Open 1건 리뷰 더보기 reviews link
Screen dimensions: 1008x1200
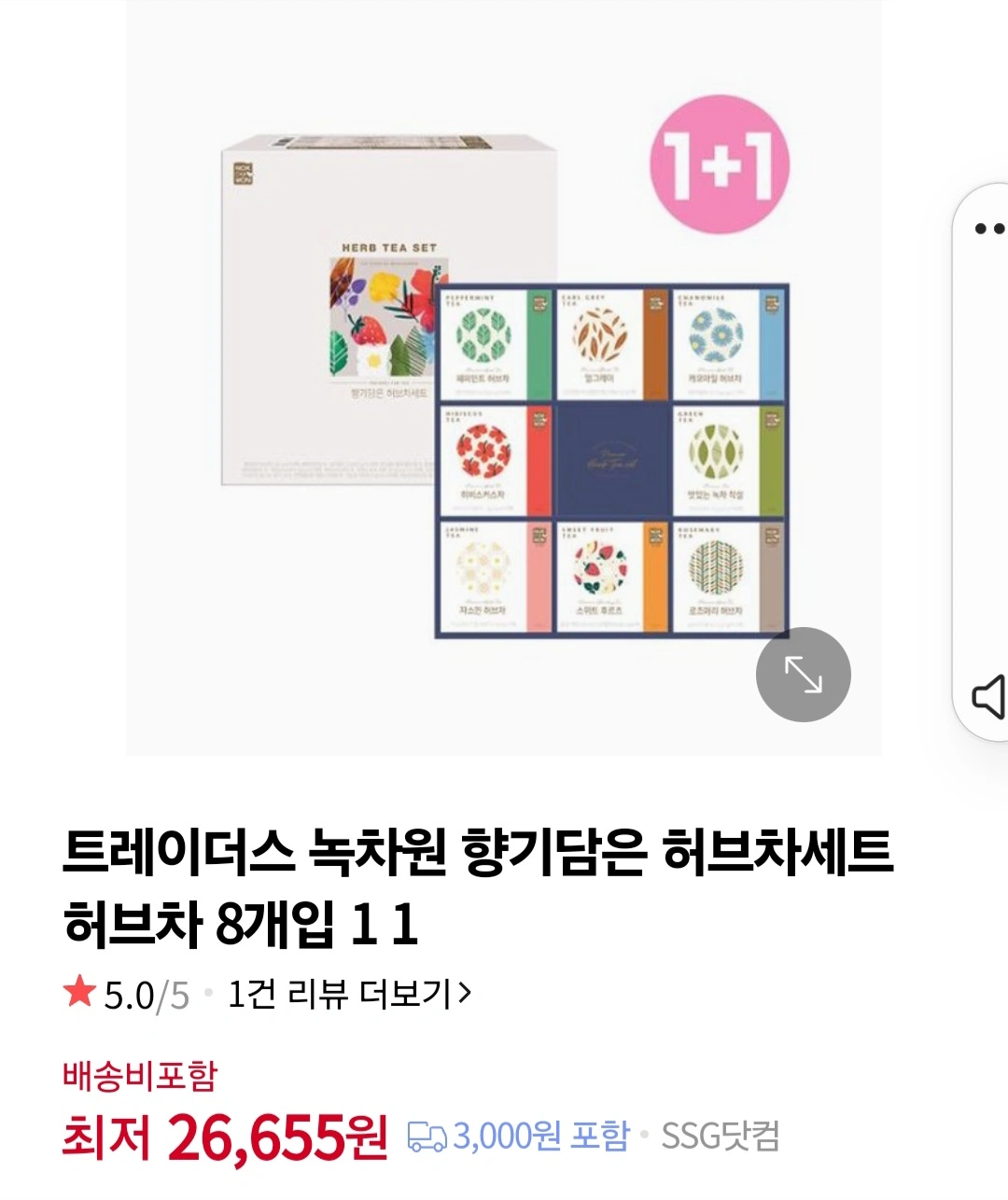point(349,994)
